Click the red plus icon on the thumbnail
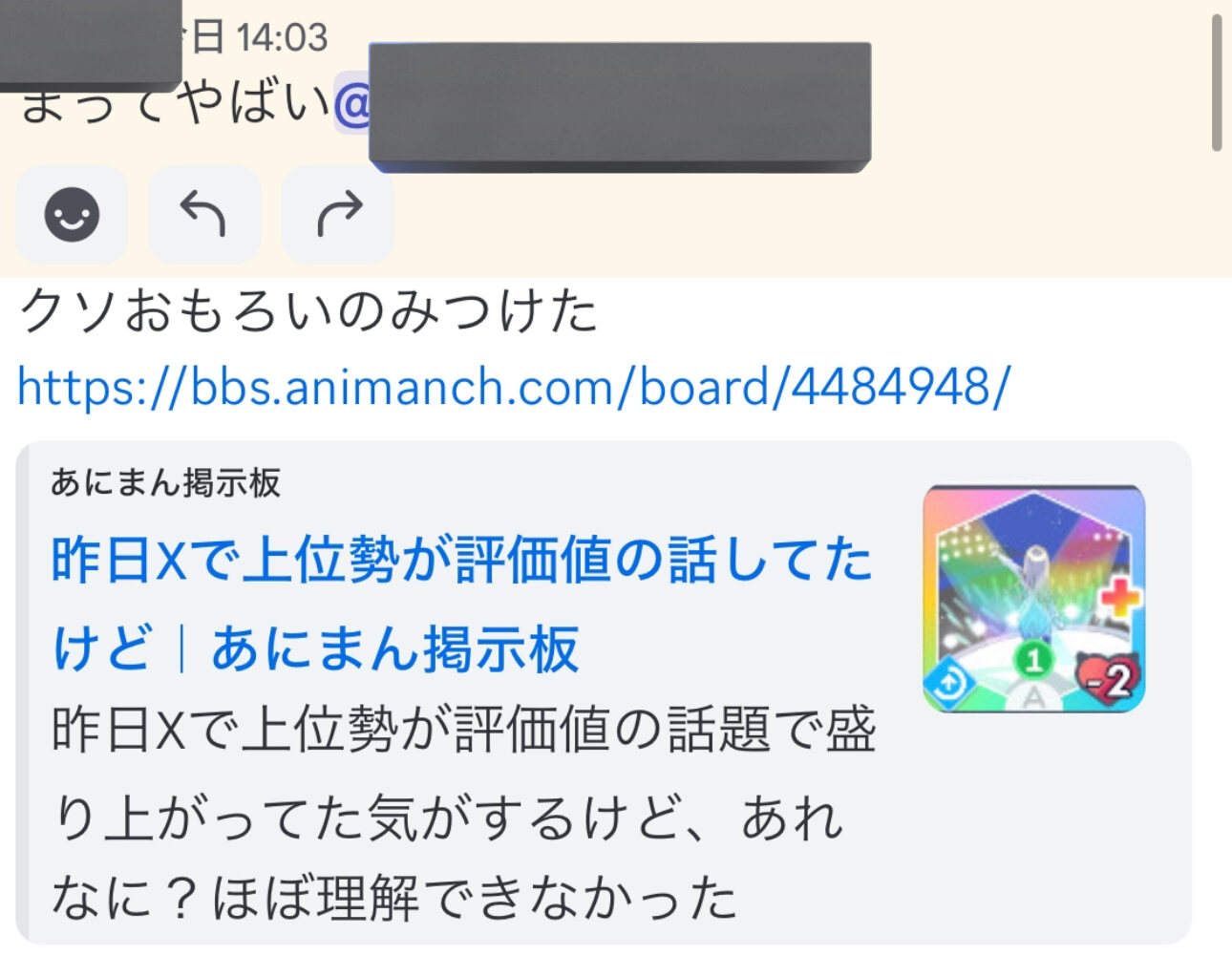1232x956 pixels. [x=1119, y=598]
